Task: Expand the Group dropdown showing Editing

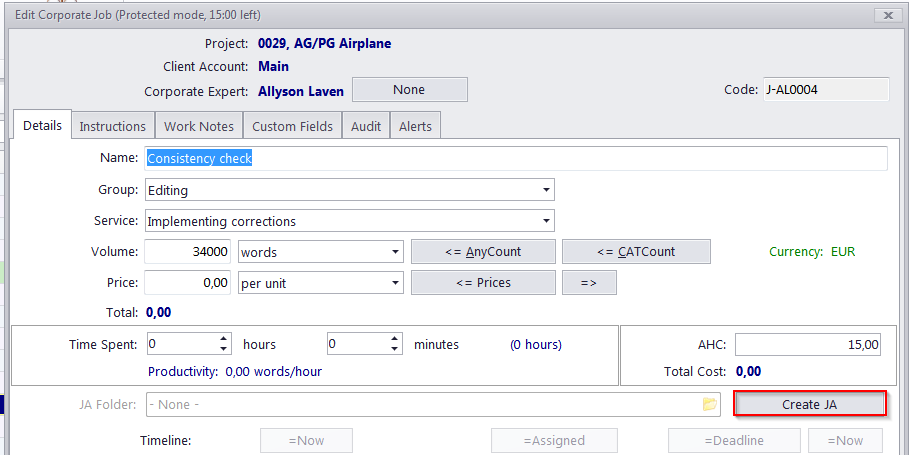Action: (546, 190)
